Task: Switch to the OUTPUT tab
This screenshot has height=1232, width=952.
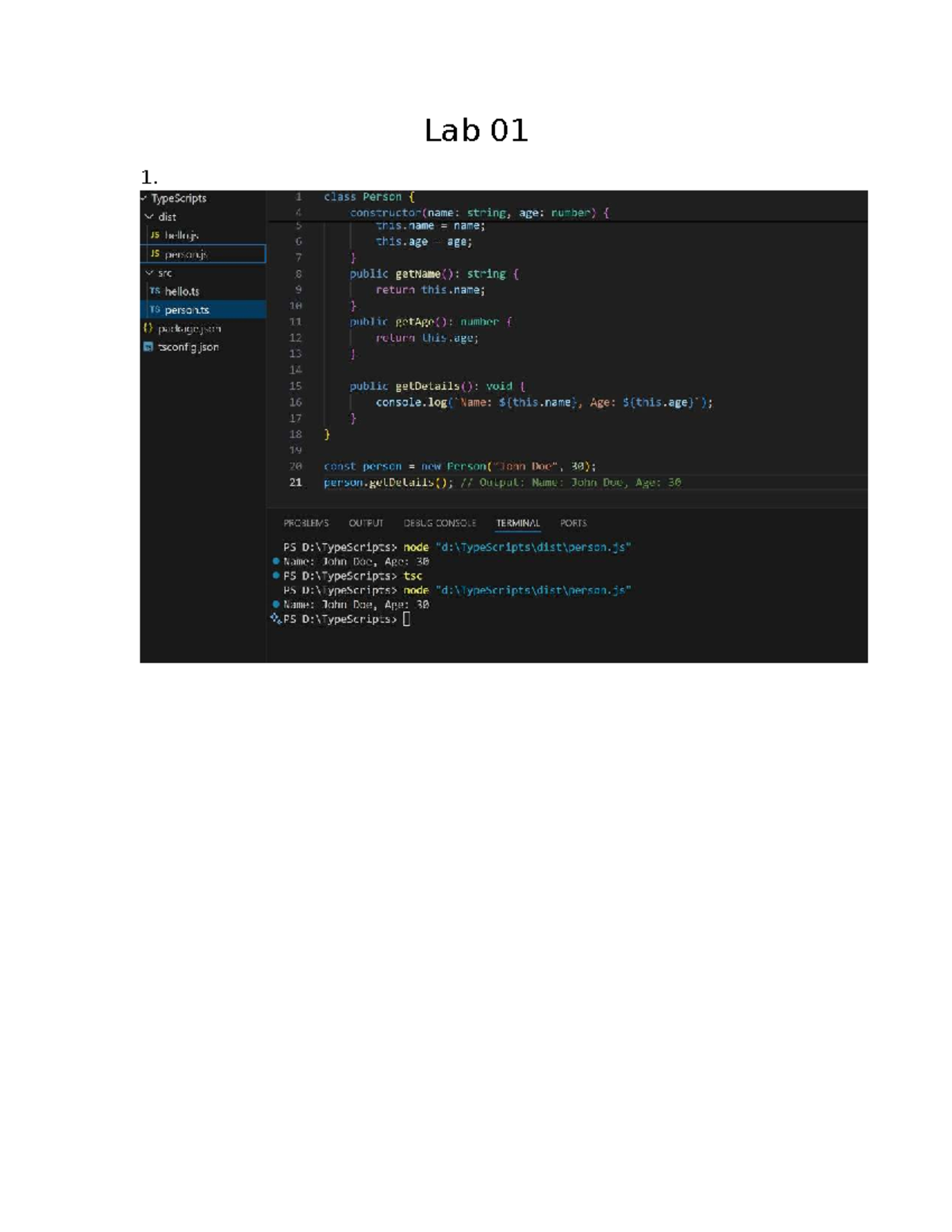Action: 365,524
